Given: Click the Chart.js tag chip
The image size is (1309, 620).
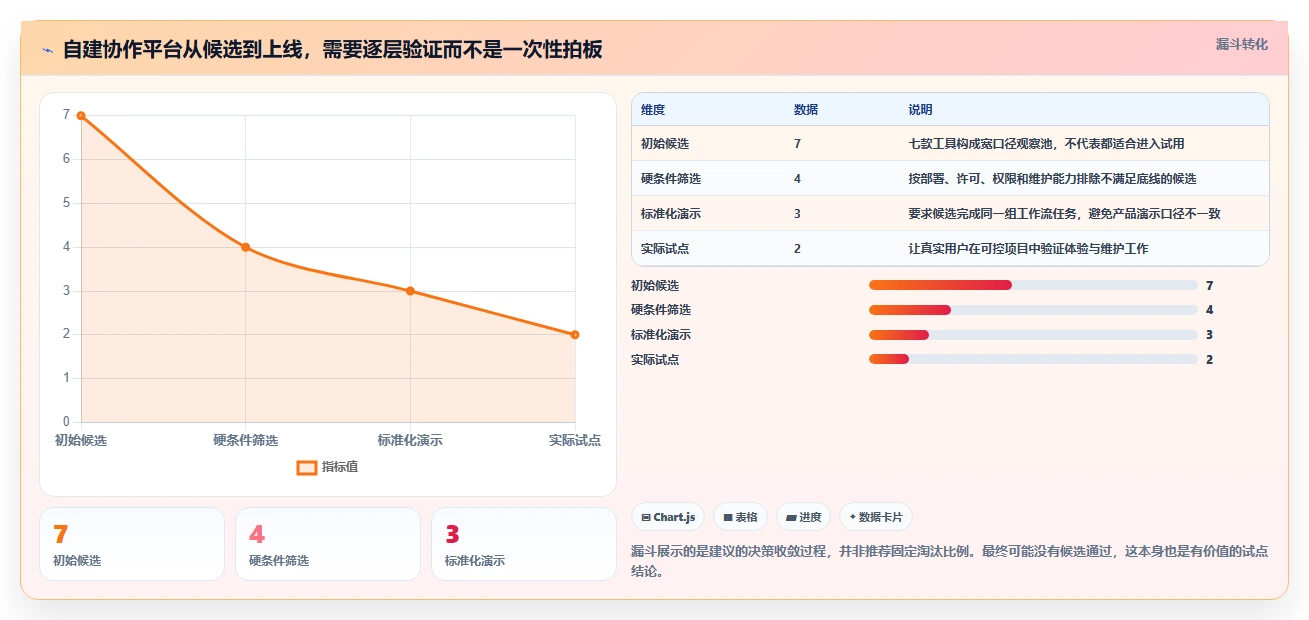Looking at the screenshot, I should 668,517.
